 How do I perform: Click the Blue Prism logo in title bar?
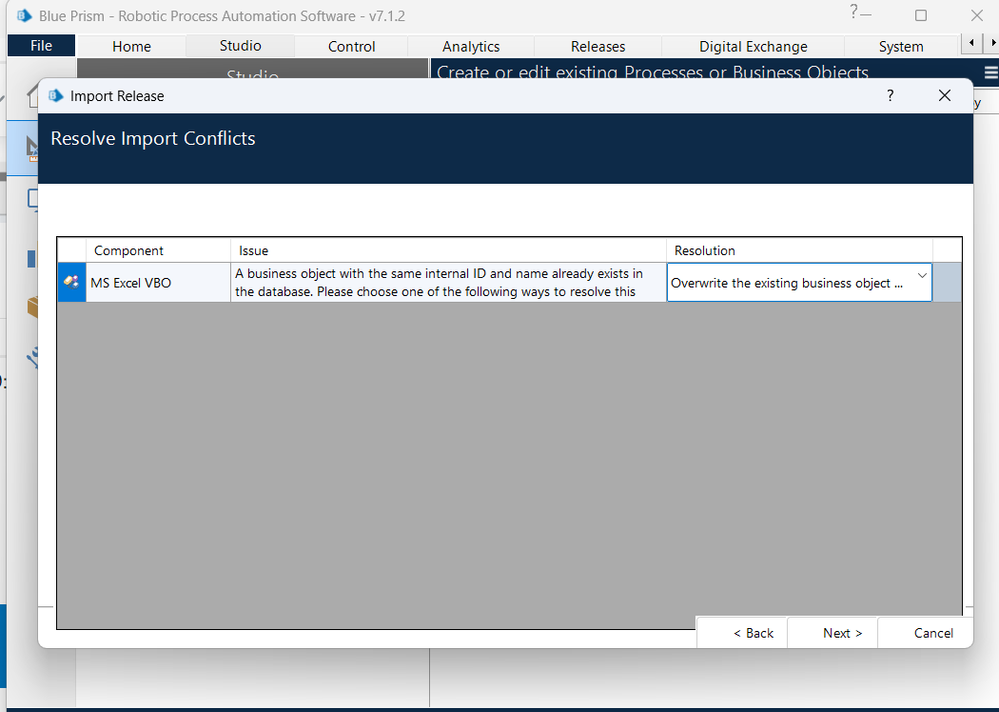coord(24,16)
